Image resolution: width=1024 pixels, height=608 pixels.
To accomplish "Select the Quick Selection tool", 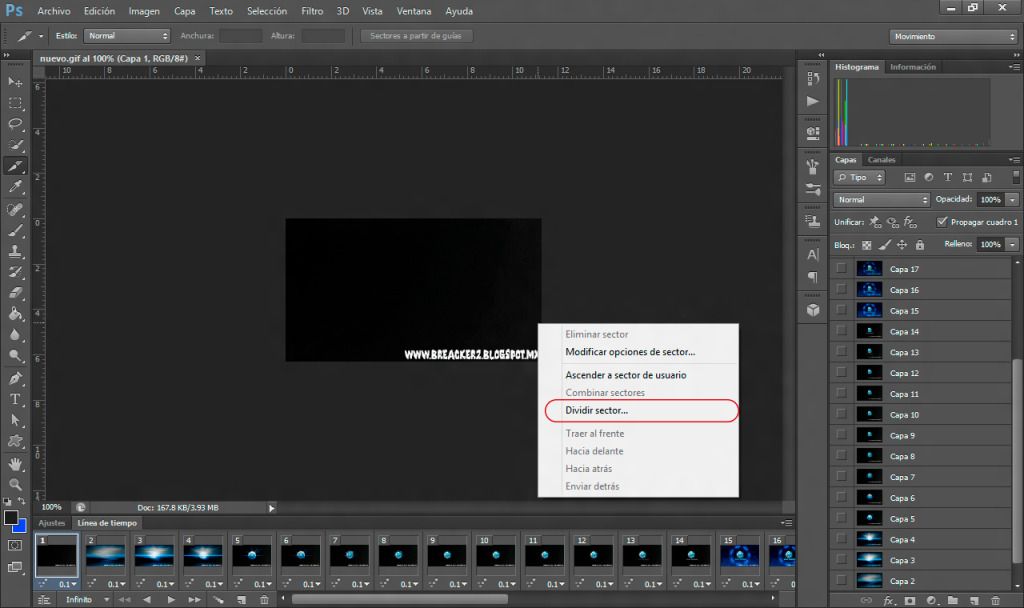I will (x=15, y=145).
